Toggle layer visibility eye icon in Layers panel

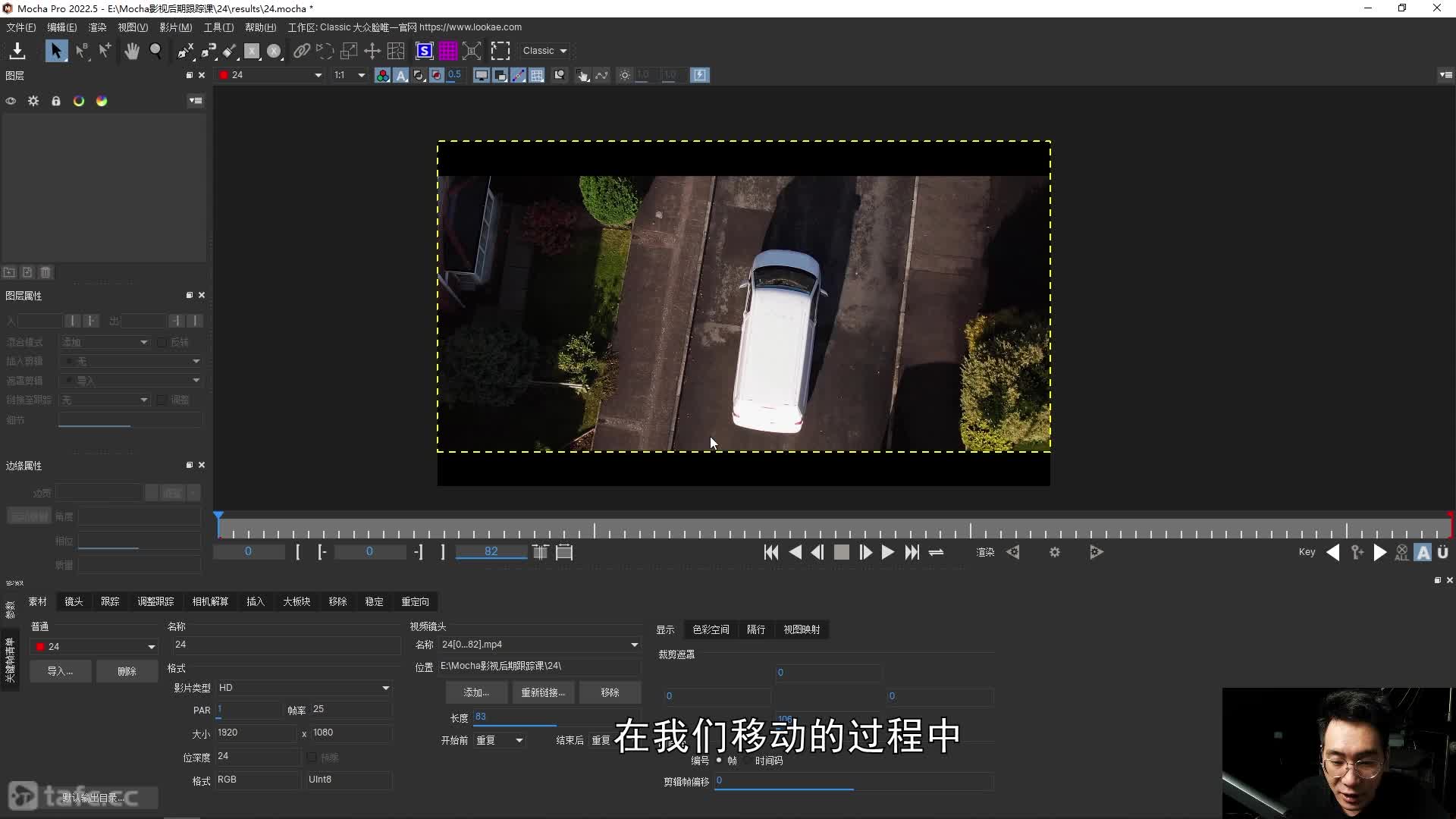point(11,101)
